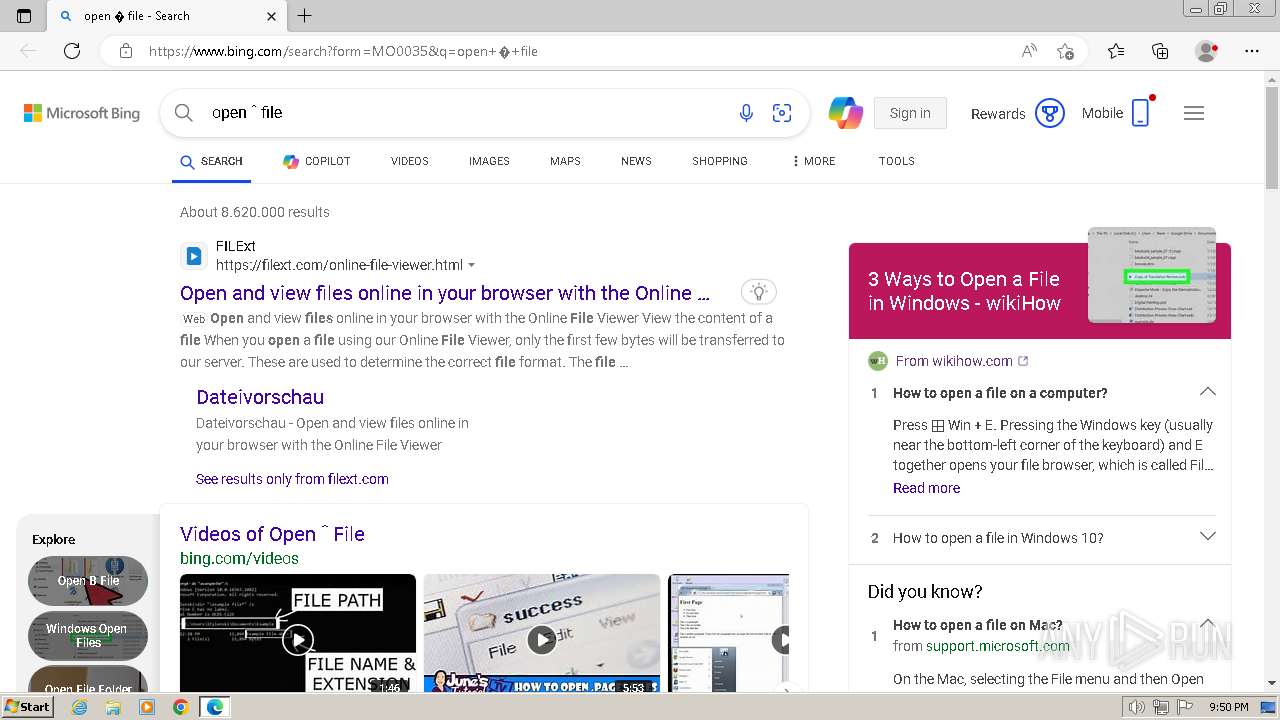Open the Collections icon in toolbar
The height and width of the screenshot is (720, 1280).
(x=1160, y=51)
